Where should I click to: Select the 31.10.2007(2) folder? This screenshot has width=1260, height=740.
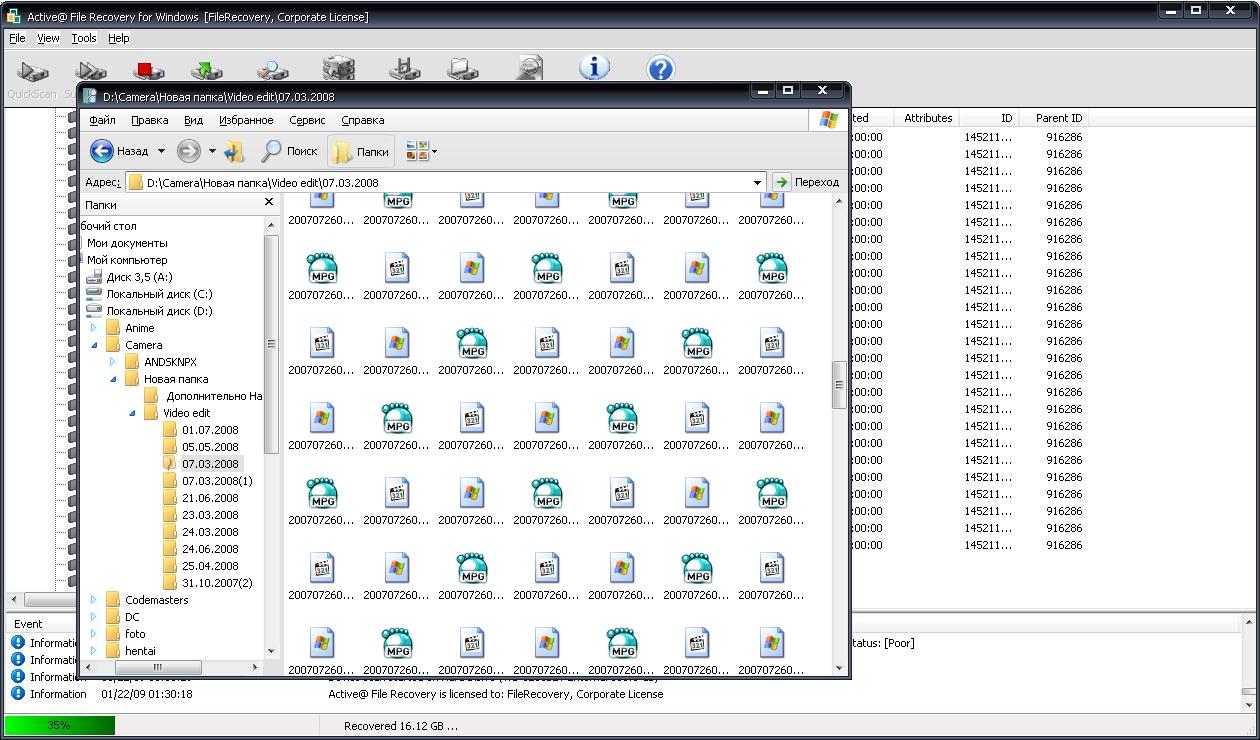(216, 583)
